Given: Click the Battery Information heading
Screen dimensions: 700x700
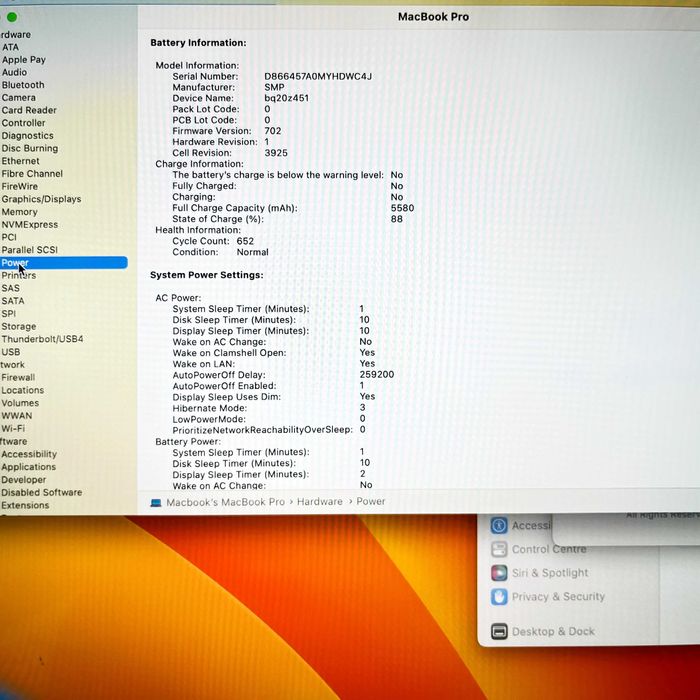Looking at the screenshot, I should click(x=198, y=43).
